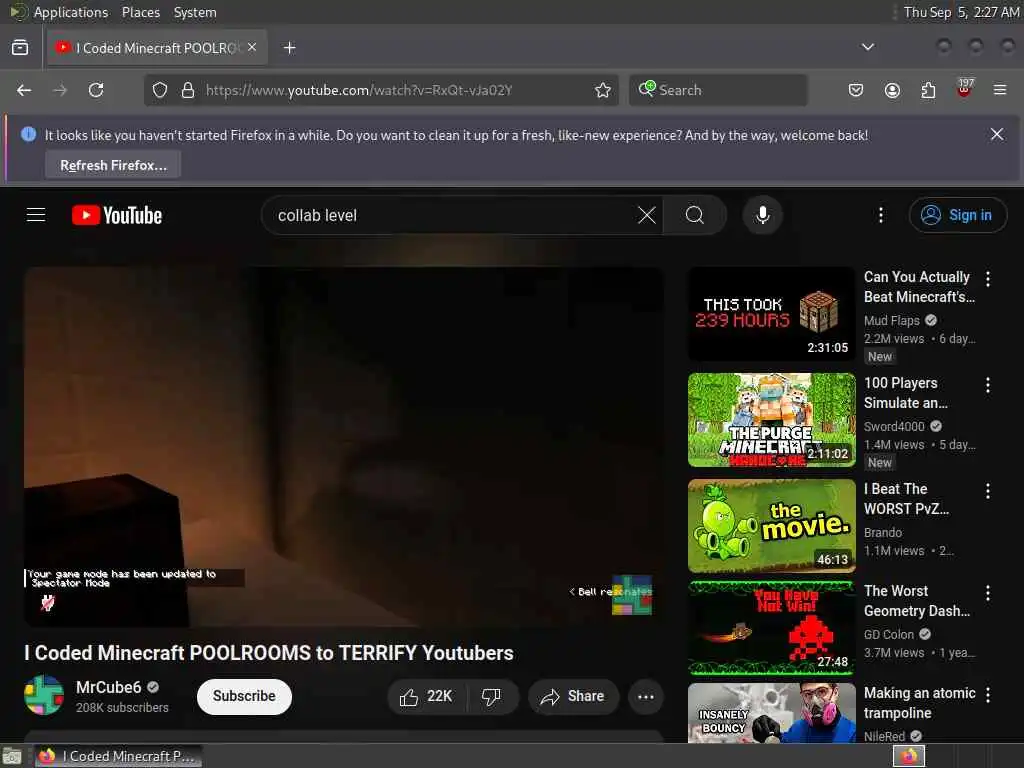1024x768 pixels.
Task: Open You Have Not Win thumbnail
Action: pos(771,628)
